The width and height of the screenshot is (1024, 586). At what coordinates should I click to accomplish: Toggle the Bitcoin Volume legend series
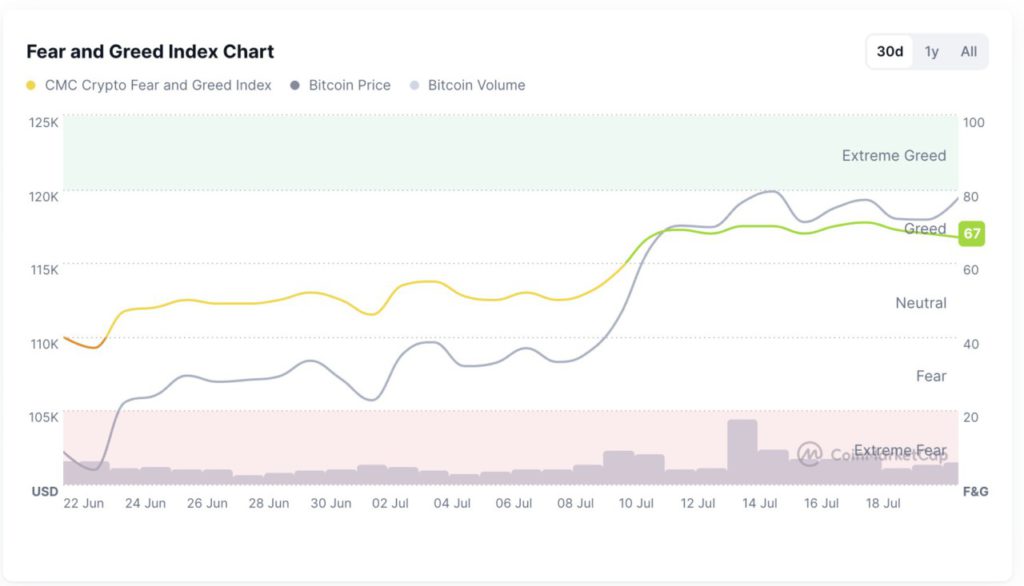[476, 85]
